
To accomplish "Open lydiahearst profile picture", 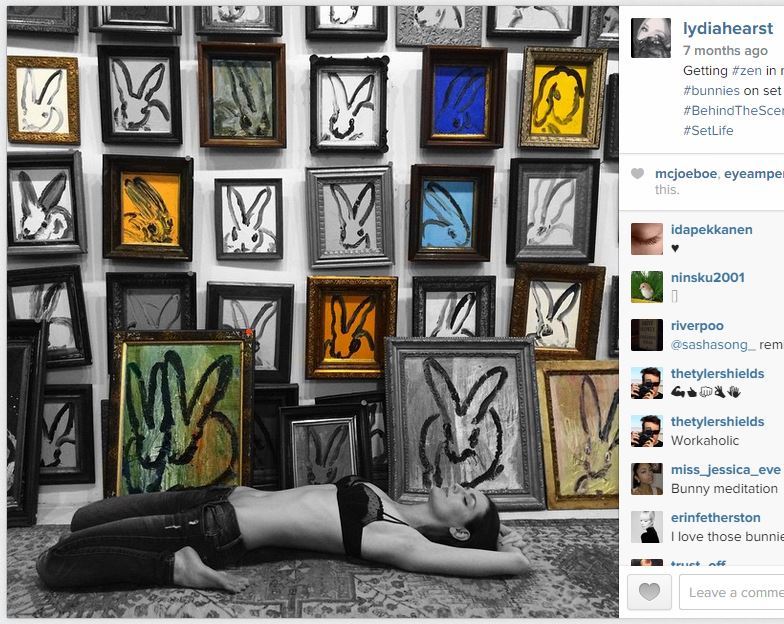I will click(650, 38).
